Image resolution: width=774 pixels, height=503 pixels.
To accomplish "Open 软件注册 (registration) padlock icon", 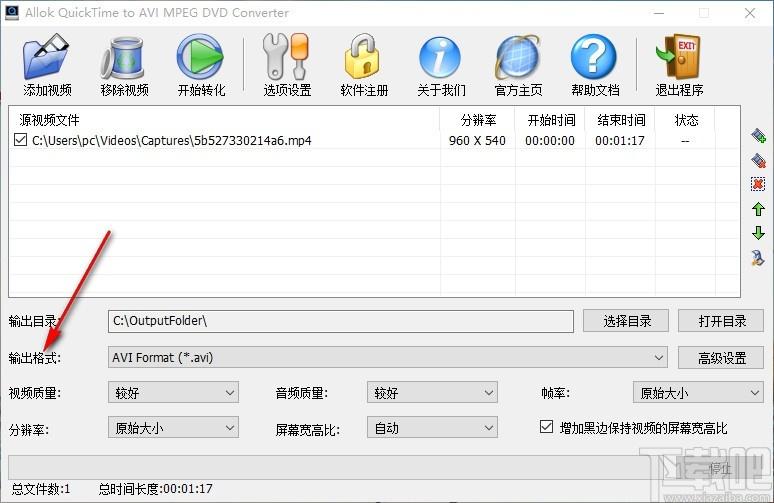I will pyautogui.click(x=363, y=57).
